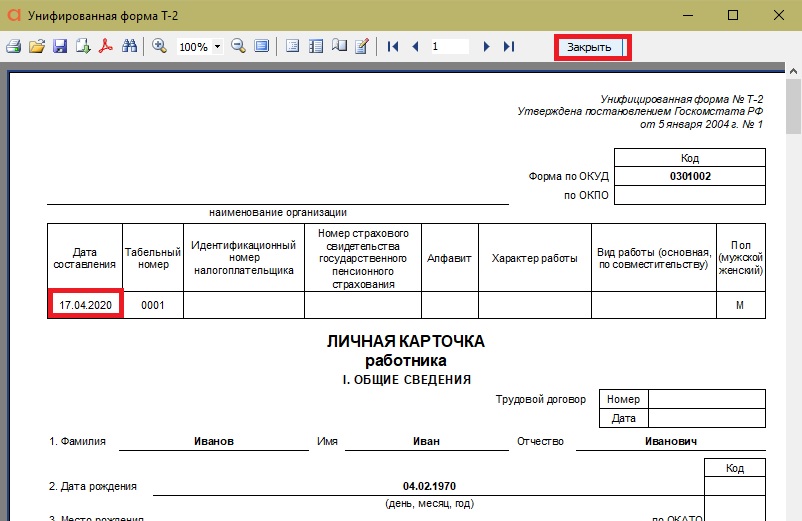Save the report with the diskette icon

coord(60,47)
